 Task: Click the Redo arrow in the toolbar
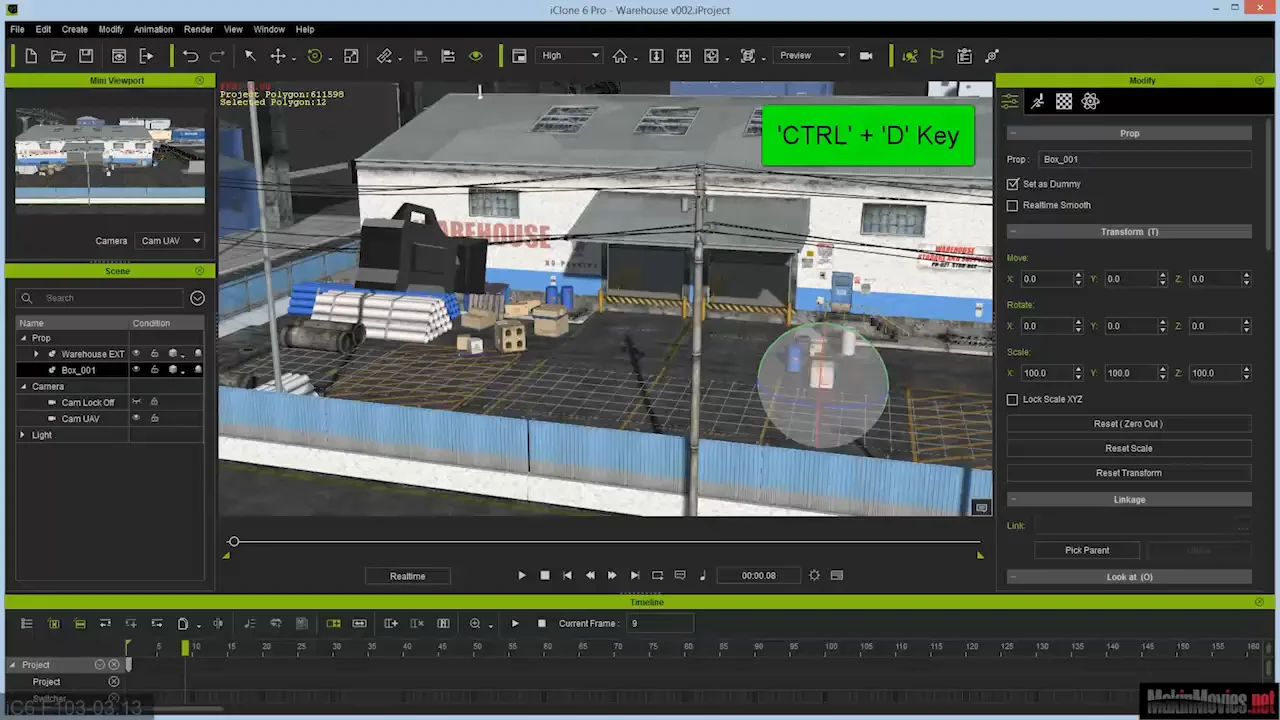217,56
